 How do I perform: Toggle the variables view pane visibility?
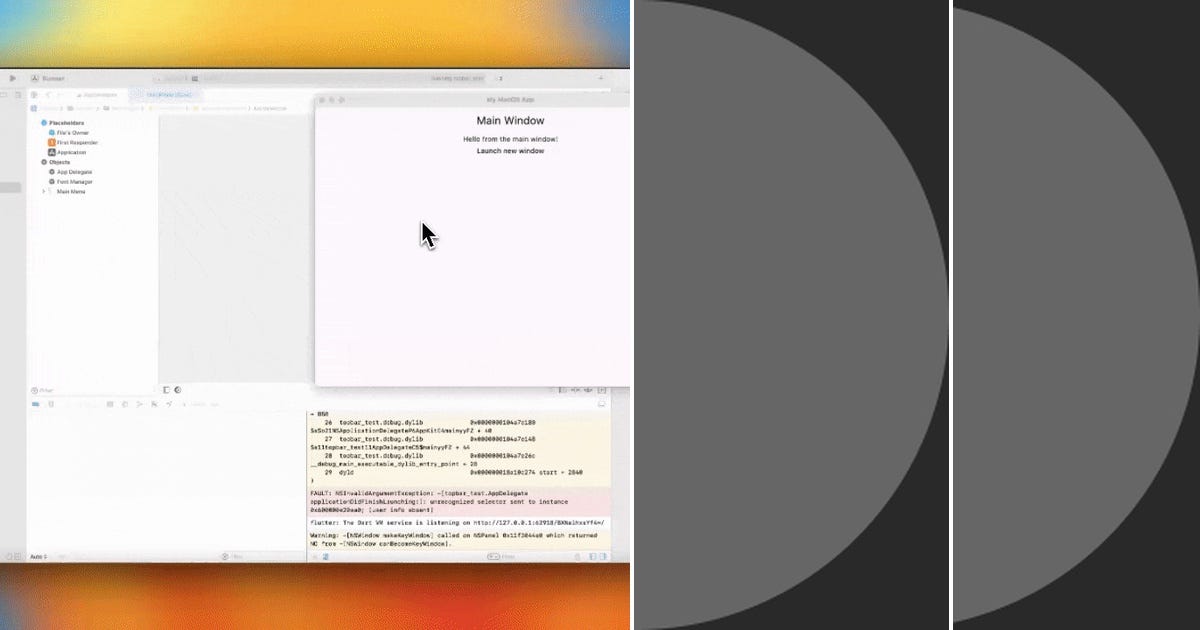click(x=593, y=556)
